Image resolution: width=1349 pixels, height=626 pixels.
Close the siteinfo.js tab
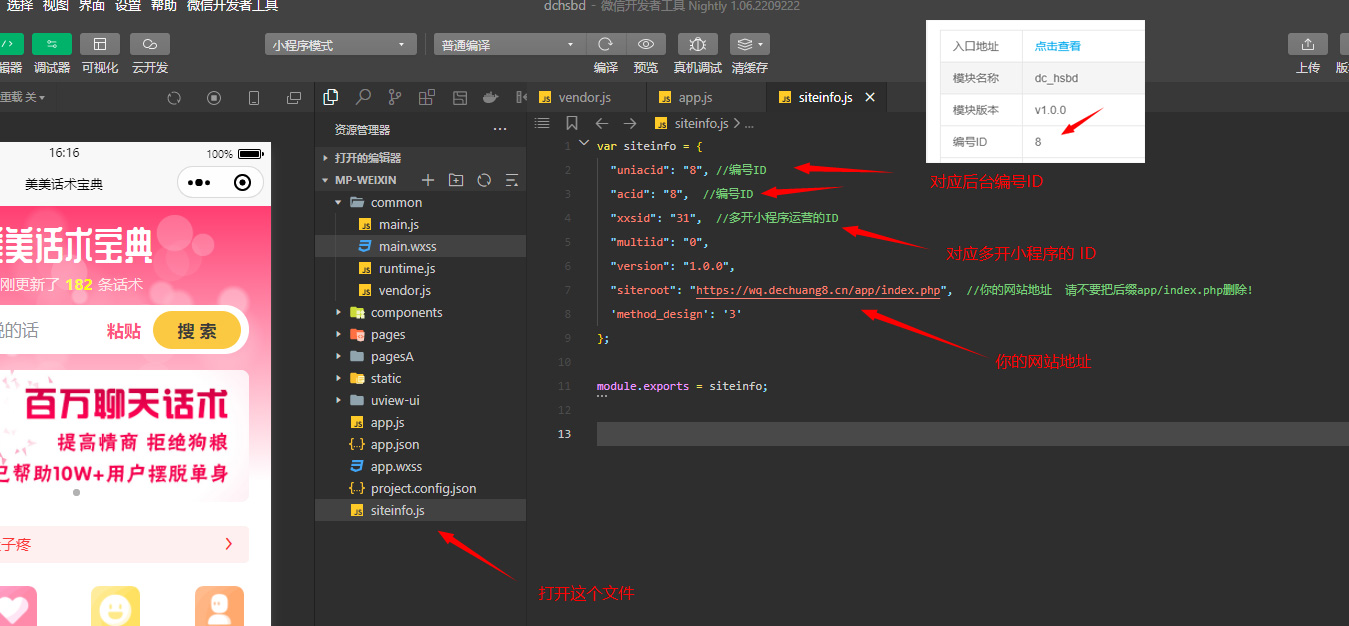point(870,97)
